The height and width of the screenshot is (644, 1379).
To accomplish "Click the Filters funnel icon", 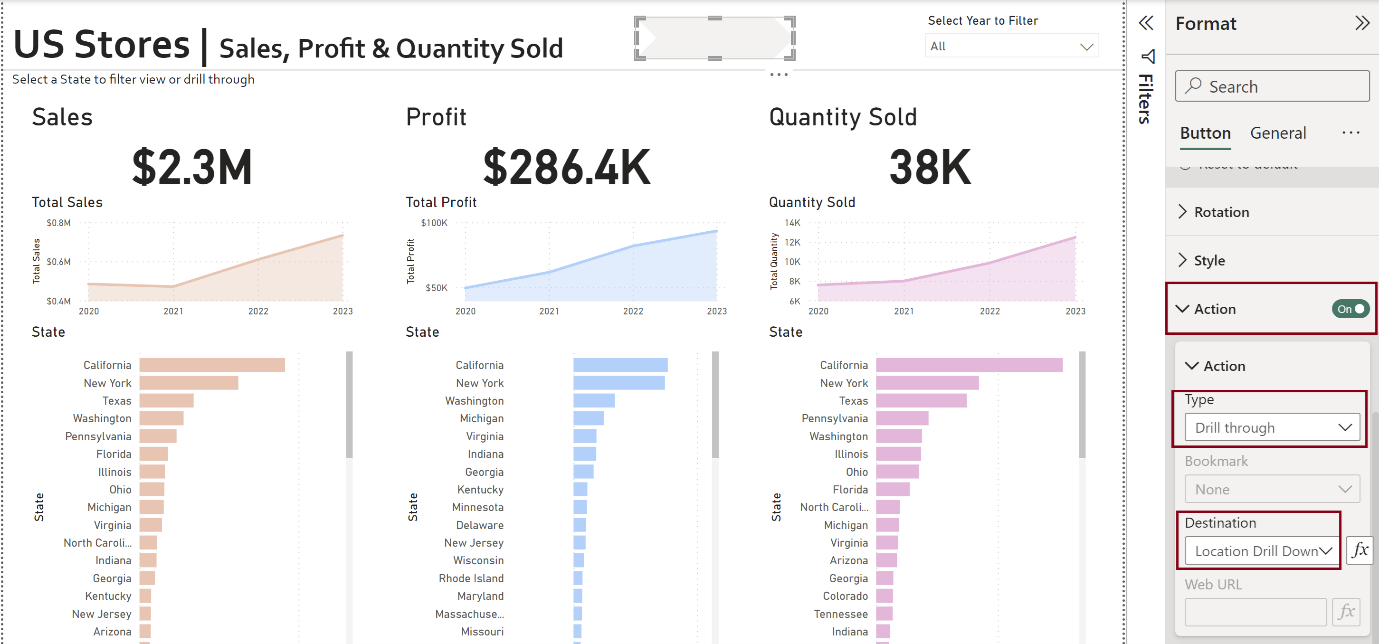I will pos(1147,56).
